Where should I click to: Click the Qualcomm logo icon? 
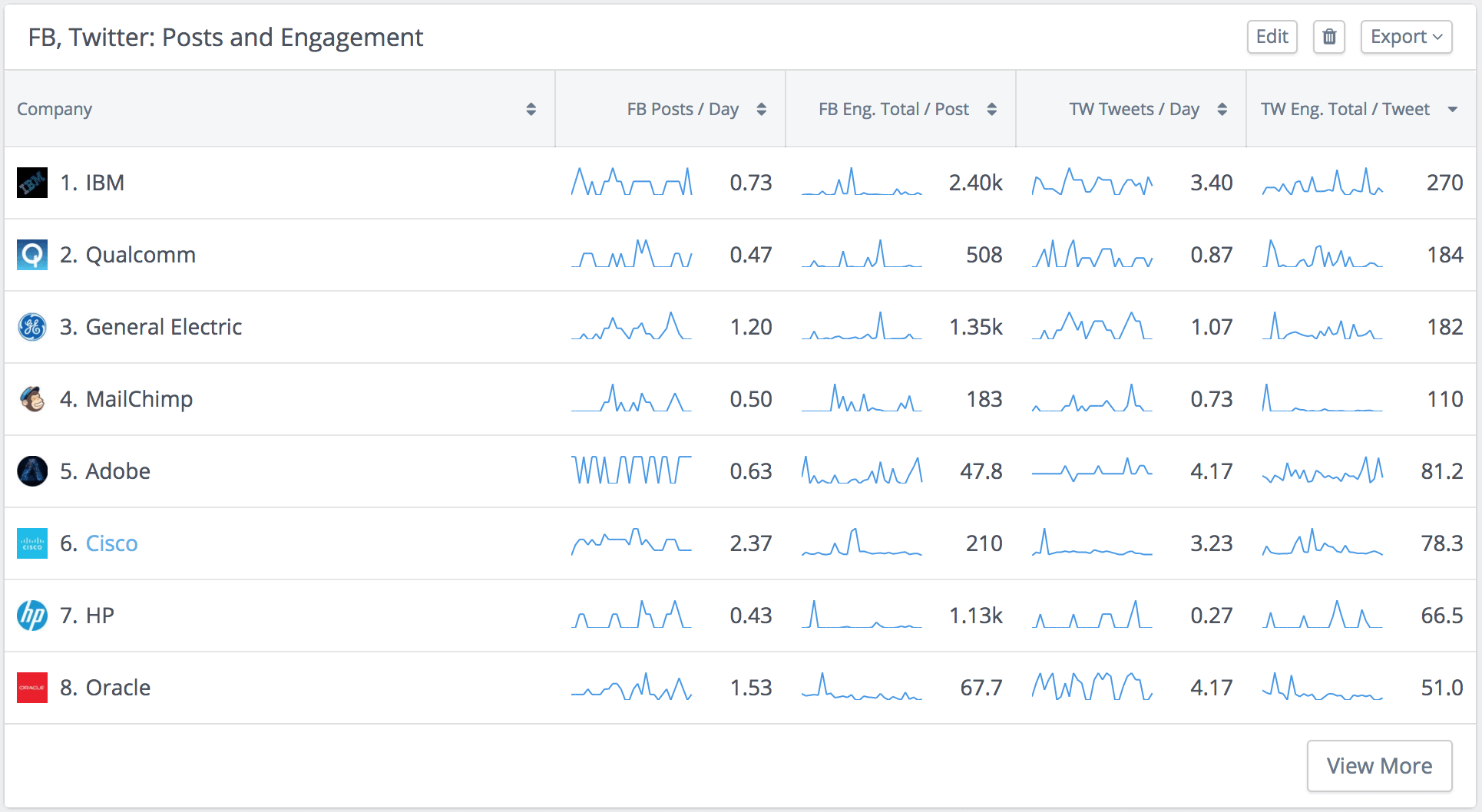point(32,255)
